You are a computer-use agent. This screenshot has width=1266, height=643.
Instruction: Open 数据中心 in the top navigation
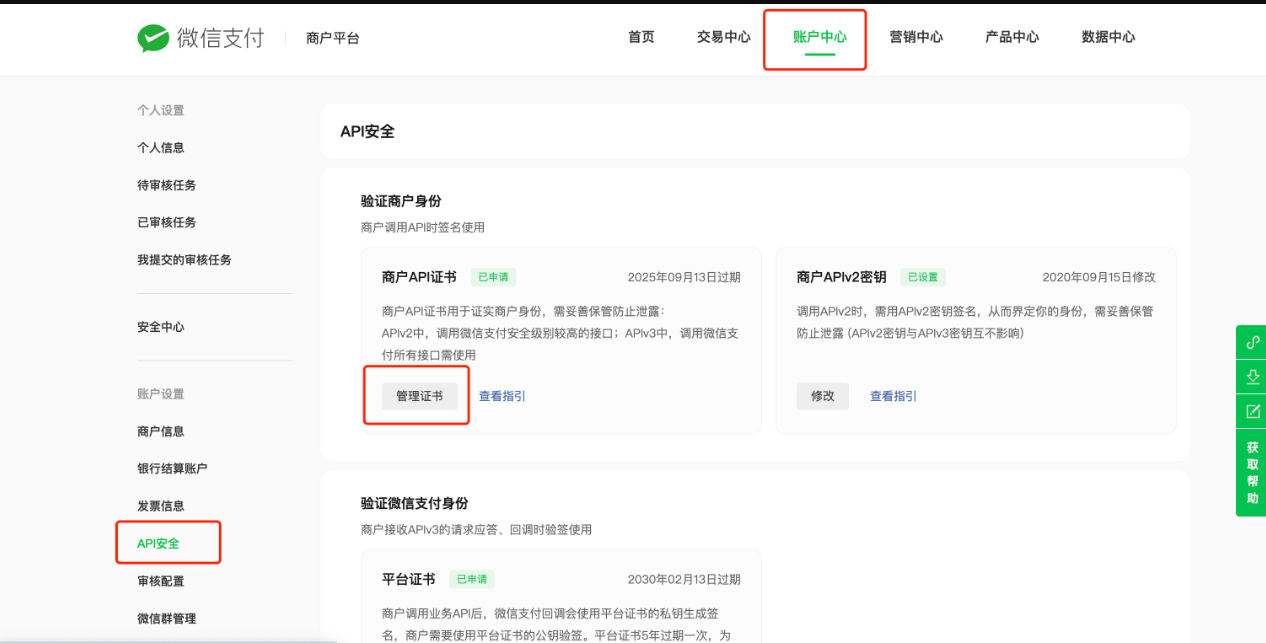coord(1108,37)
